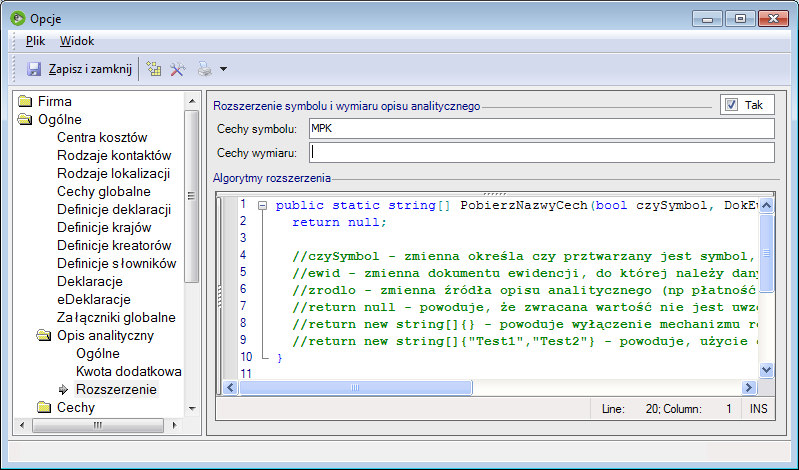Click code editor scroll down arrow

pos(766,370)
